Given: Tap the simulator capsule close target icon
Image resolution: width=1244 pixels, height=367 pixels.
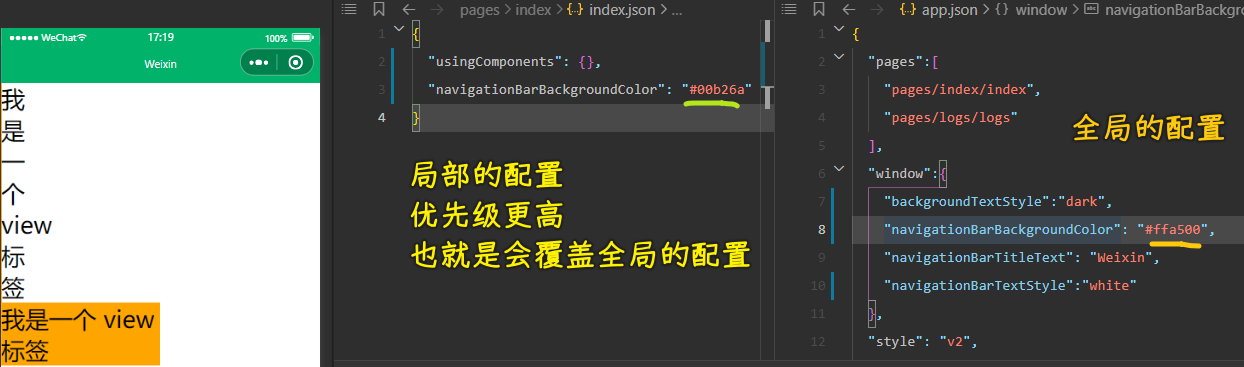Looking at the screenshot, I should coord(295,62).
